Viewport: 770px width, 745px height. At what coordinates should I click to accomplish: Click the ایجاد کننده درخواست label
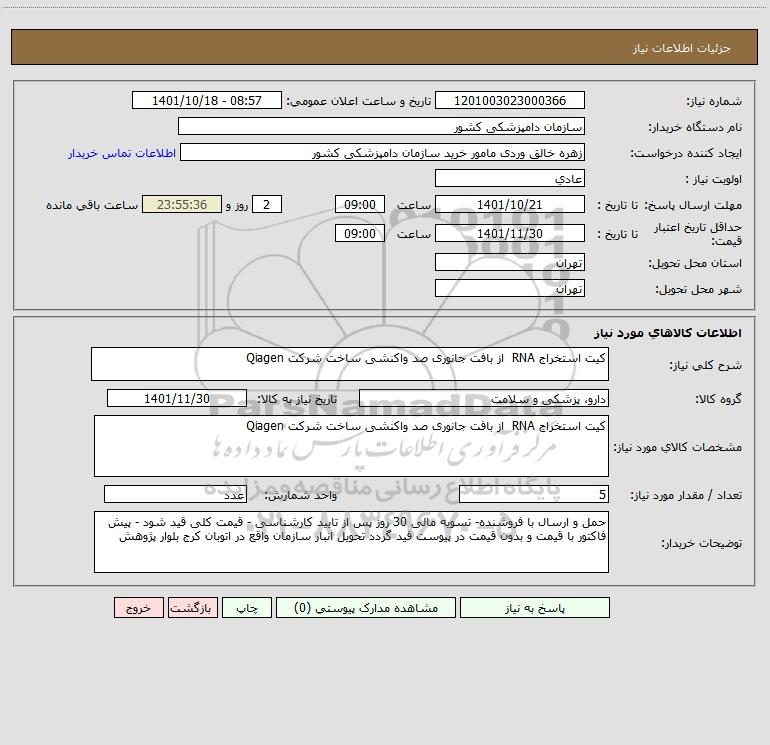(686, 153)
